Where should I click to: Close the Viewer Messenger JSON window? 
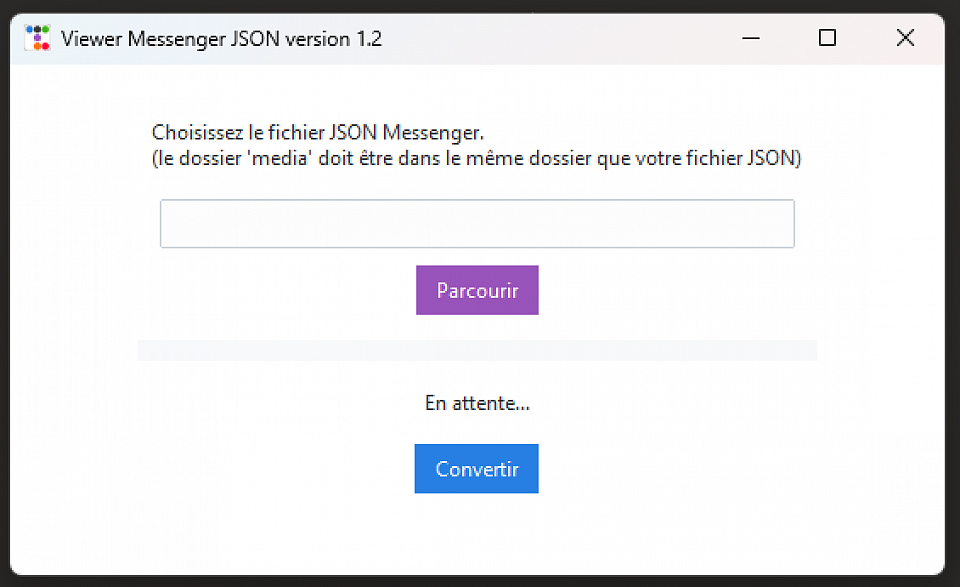pyautogui.click(x=905, y=38)
